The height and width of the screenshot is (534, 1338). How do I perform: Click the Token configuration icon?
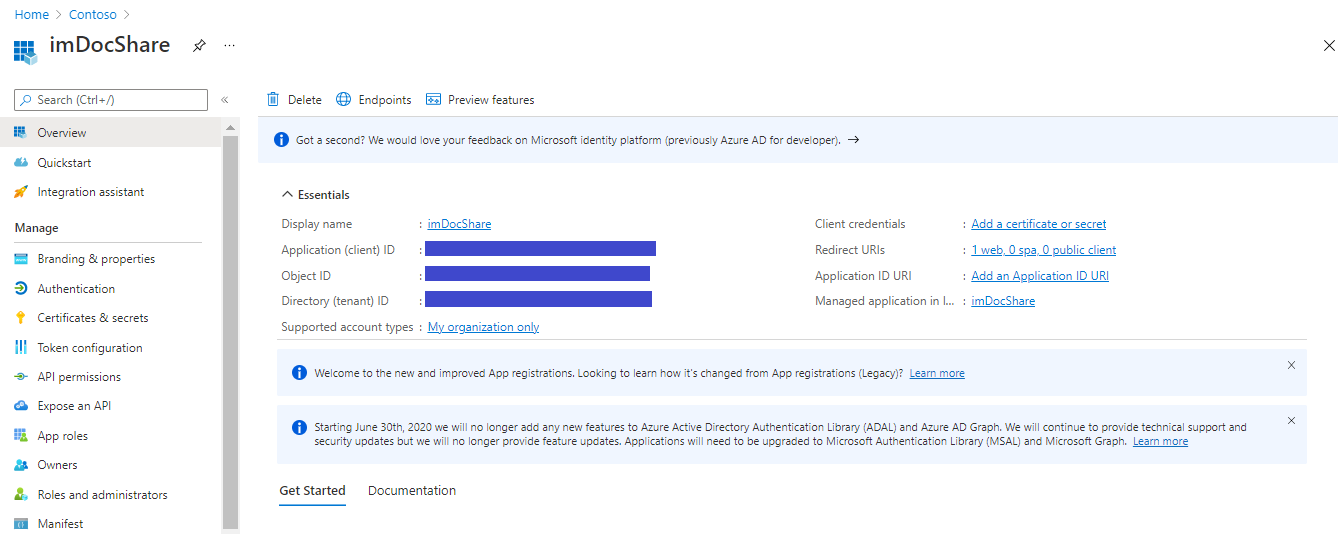[20, 347]
